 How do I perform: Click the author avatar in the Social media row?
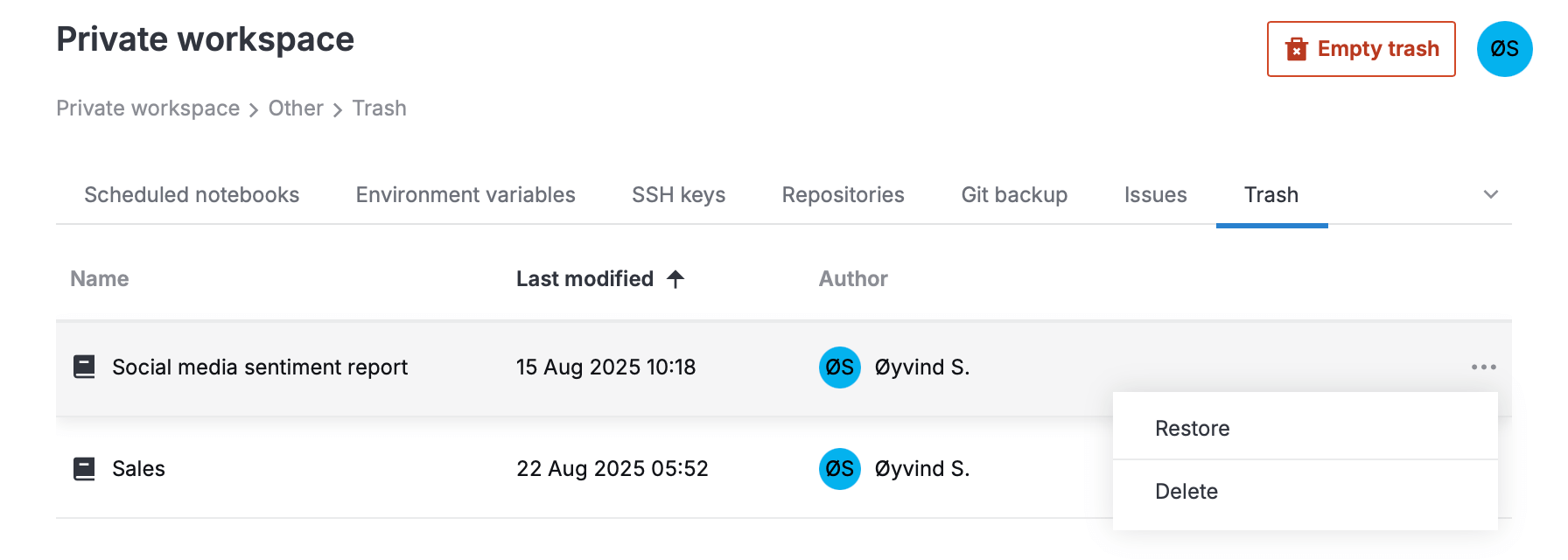pos(839,367)
